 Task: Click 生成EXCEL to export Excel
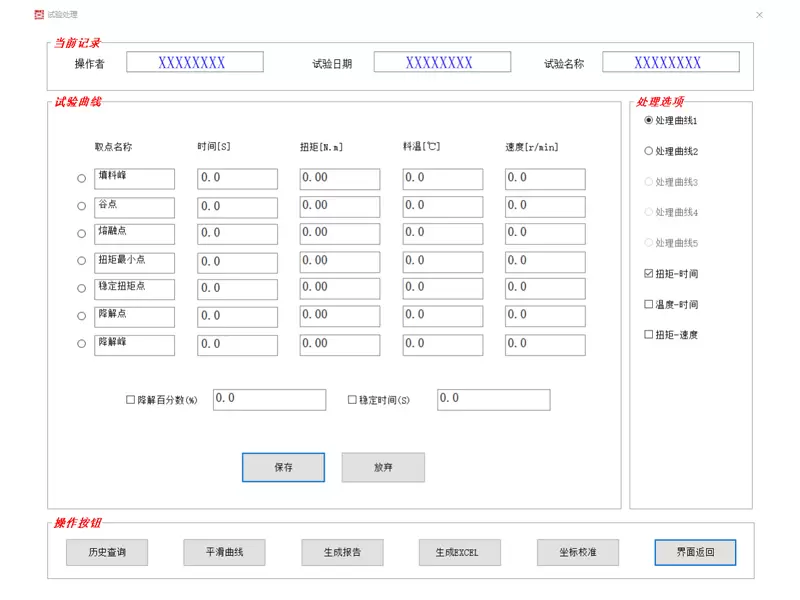(x=459, y=552)
